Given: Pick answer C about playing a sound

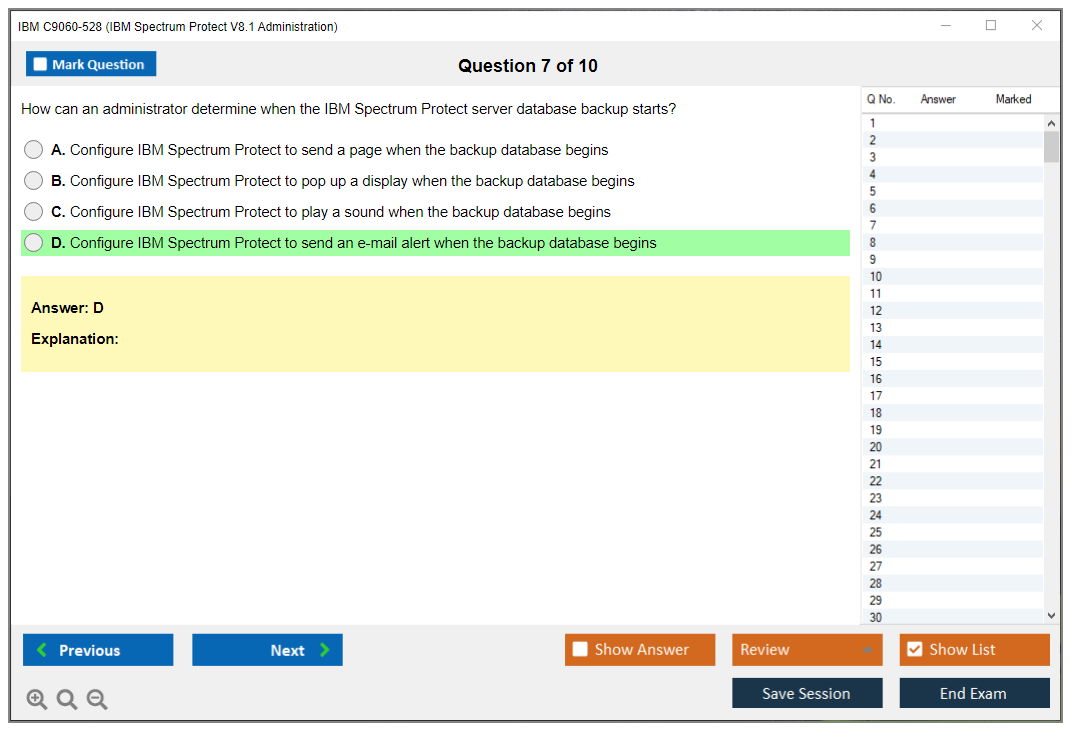Looking at the screenshot, I should 34,212.
